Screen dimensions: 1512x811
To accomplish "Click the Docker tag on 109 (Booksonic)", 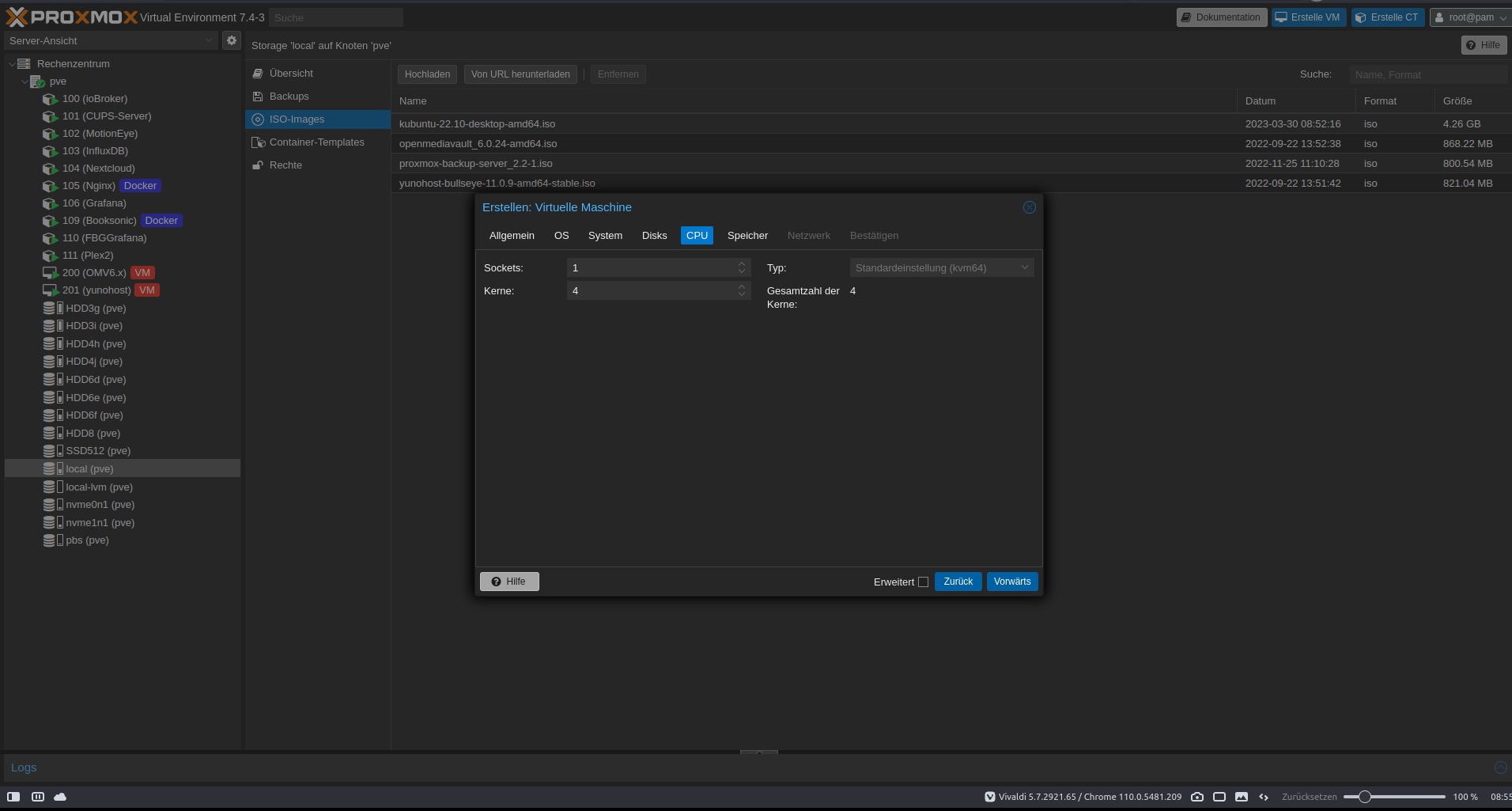I will point(161,221).
